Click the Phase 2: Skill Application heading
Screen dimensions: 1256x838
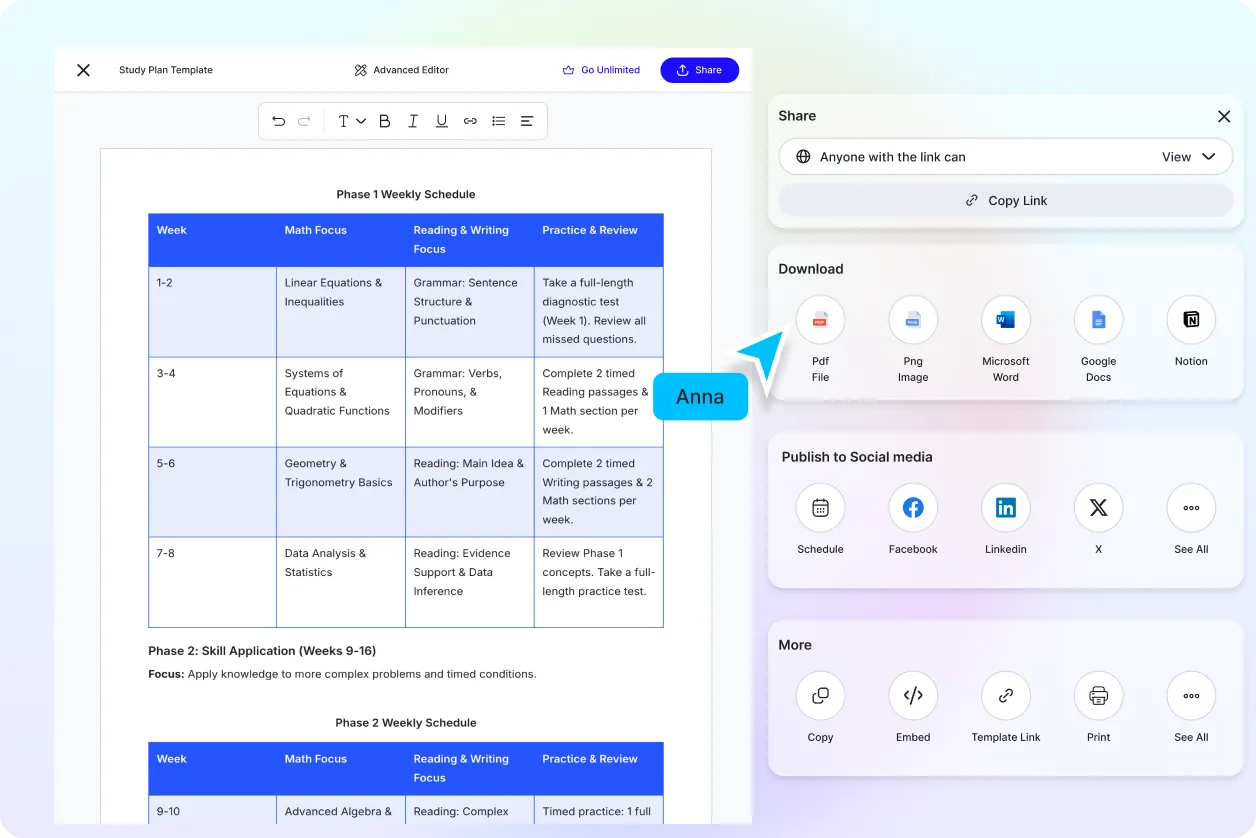[x=262, y=651]
